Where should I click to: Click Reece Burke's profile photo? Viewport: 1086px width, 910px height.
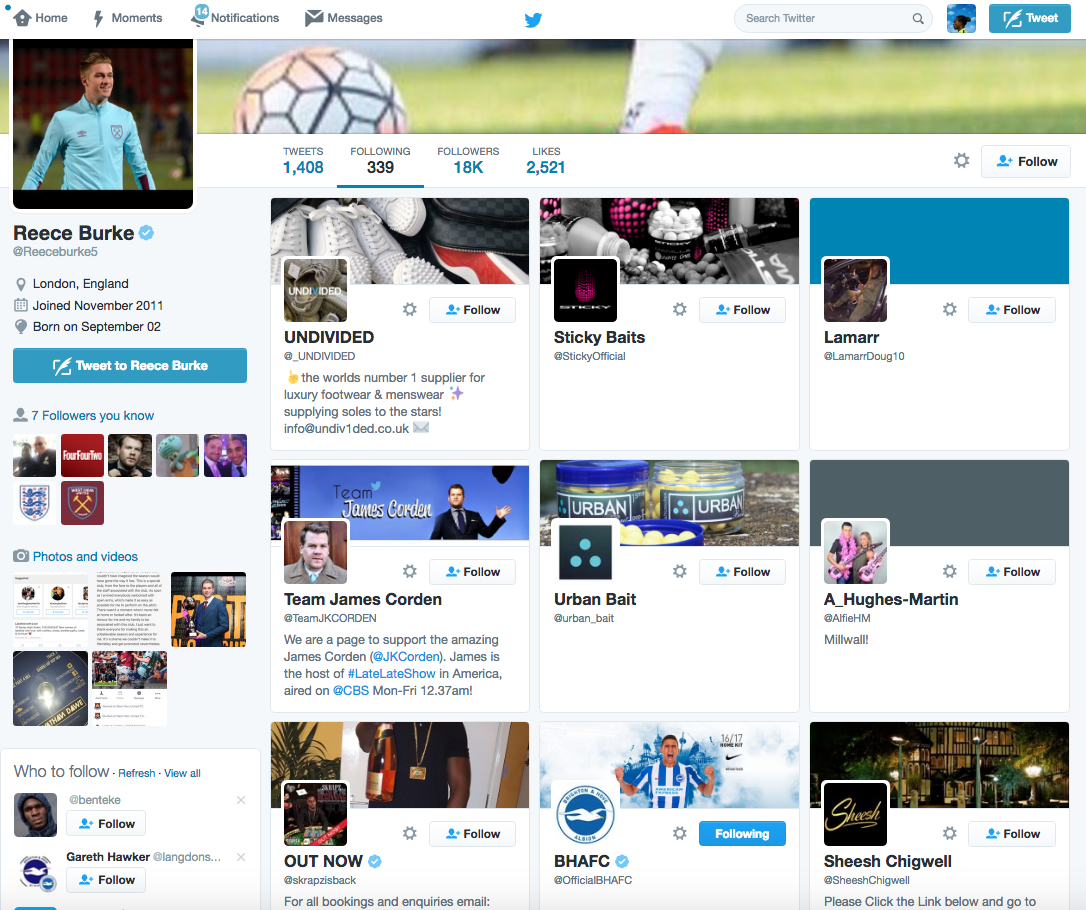pos(103,123)
